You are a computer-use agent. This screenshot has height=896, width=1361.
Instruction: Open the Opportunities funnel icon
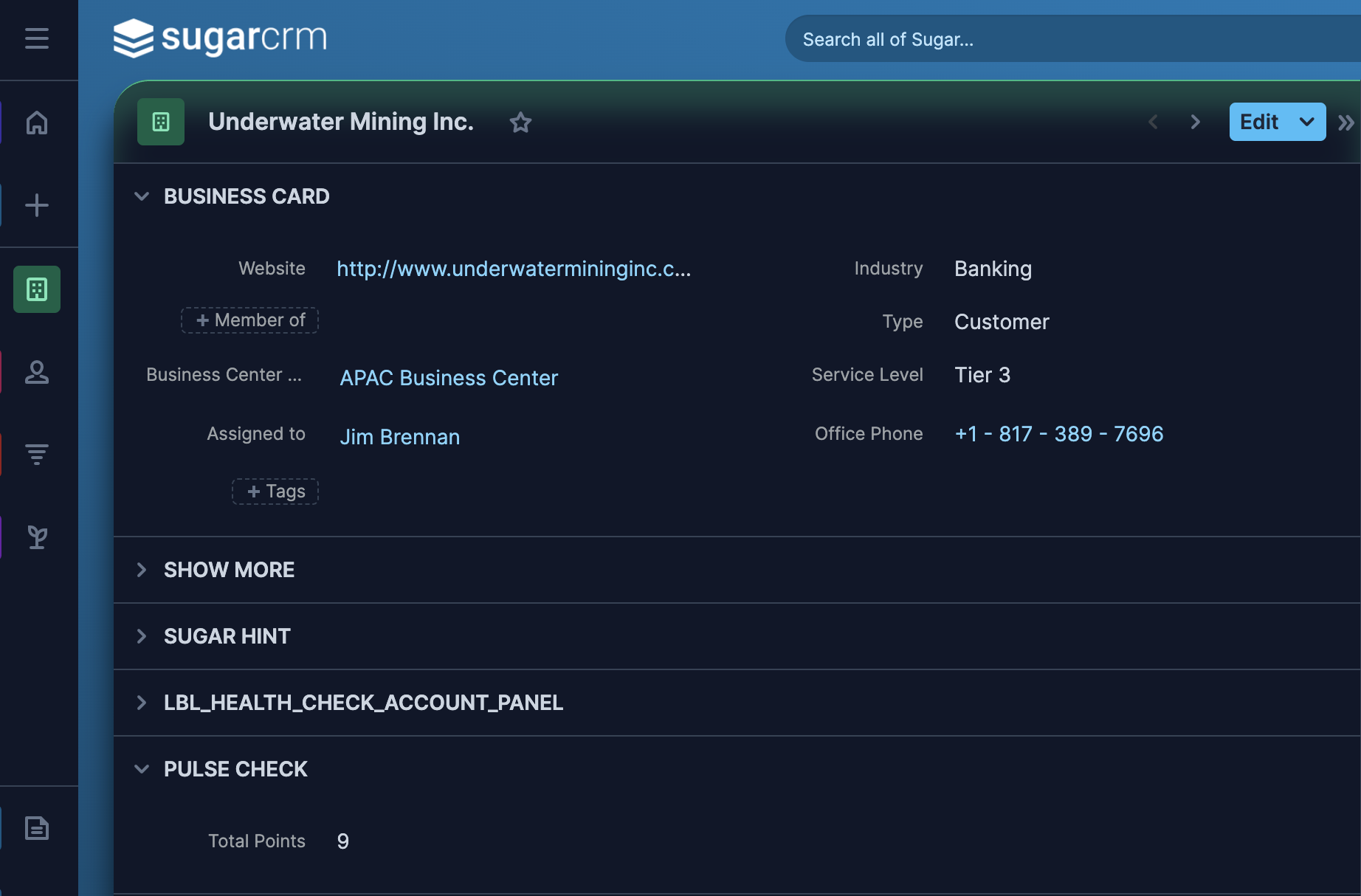click(x=37, y=454)
